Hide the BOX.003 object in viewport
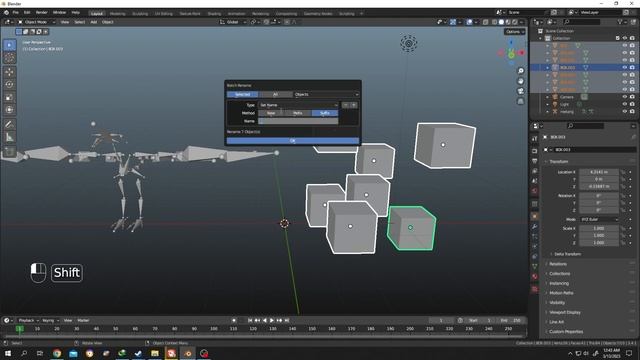This screenshot has height=360, width=640. click(x=624, y=68)
